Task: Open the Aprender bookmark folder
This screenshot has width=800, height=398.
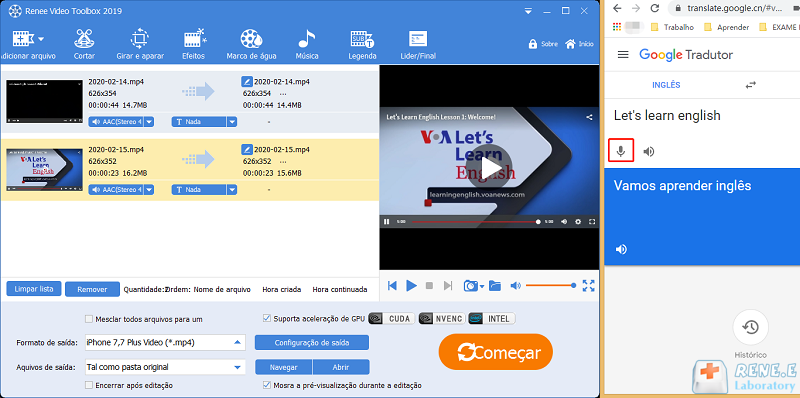Action: (727, 27)
